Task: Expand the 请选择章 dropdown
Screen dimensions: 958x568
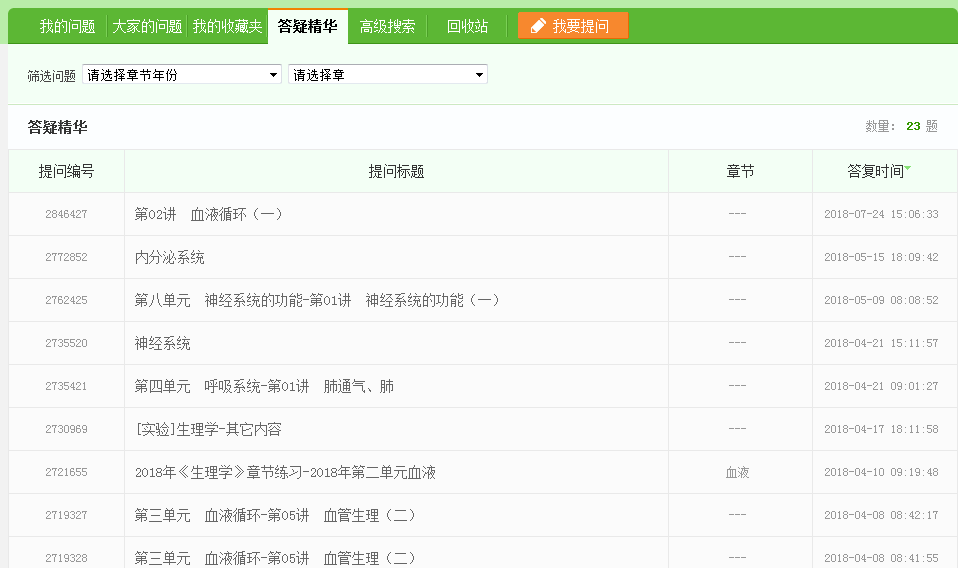Action: [387, 75]
